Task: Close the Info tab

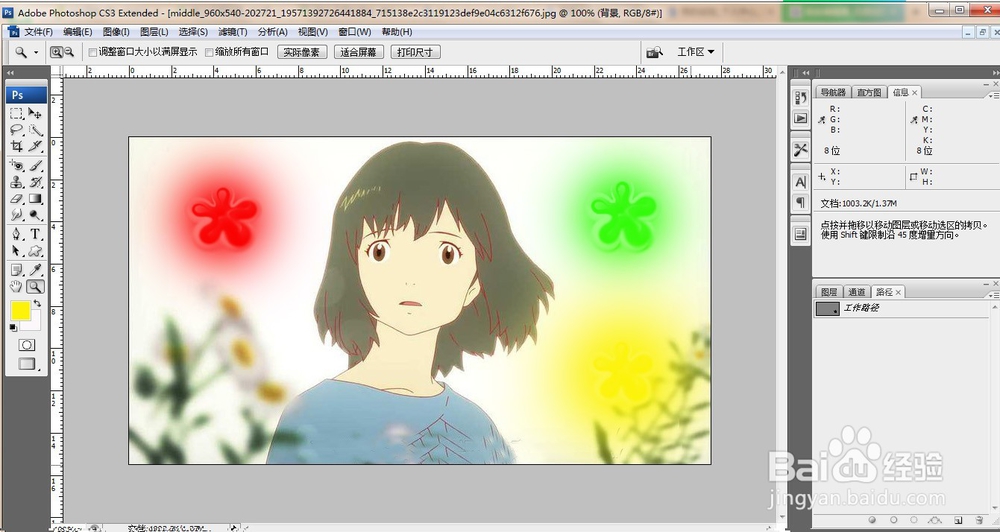Action: [915, 92]
